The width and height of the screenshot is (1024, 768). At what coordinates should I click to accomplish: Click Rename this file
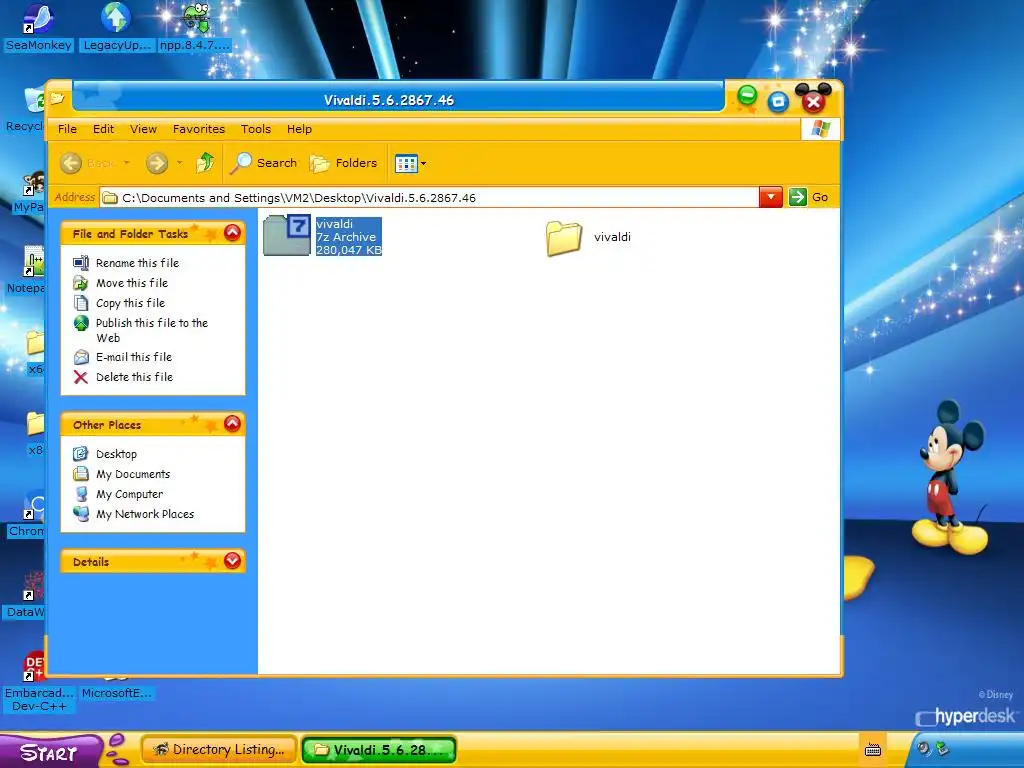(x=137, y=263)
